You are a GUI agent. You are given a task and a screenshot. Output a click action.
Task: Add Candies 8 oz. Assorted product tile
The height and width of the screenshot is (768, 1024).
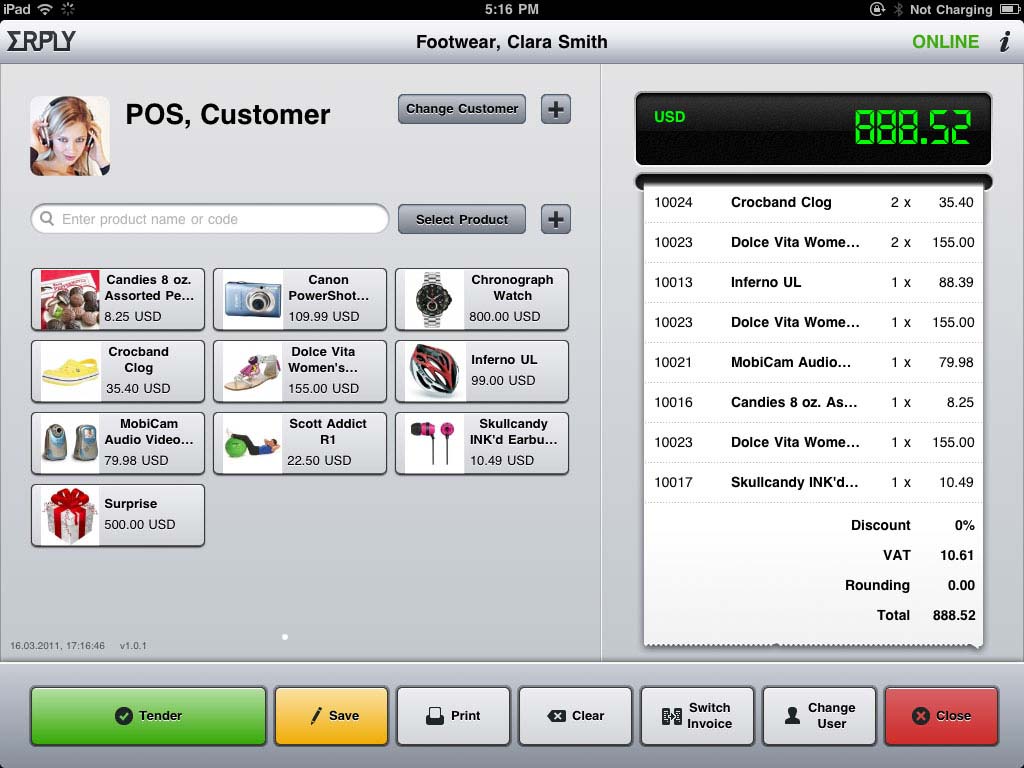tap(118, 299)
